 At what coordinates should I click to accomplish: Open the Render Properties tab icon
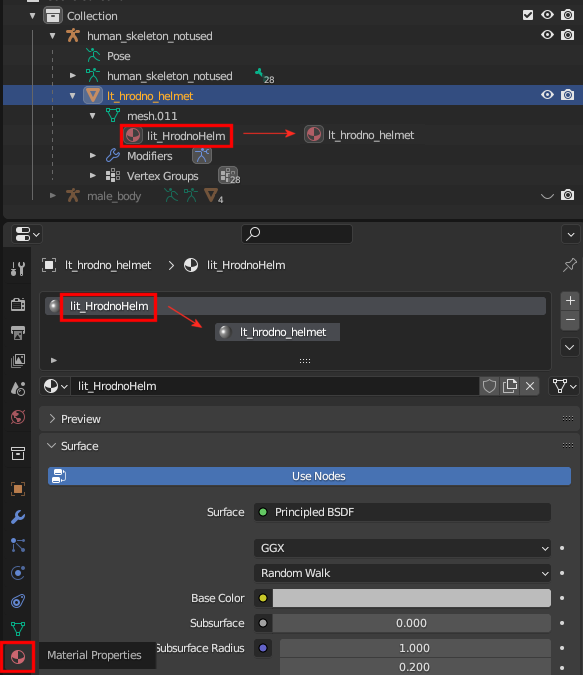pos(18,304)
